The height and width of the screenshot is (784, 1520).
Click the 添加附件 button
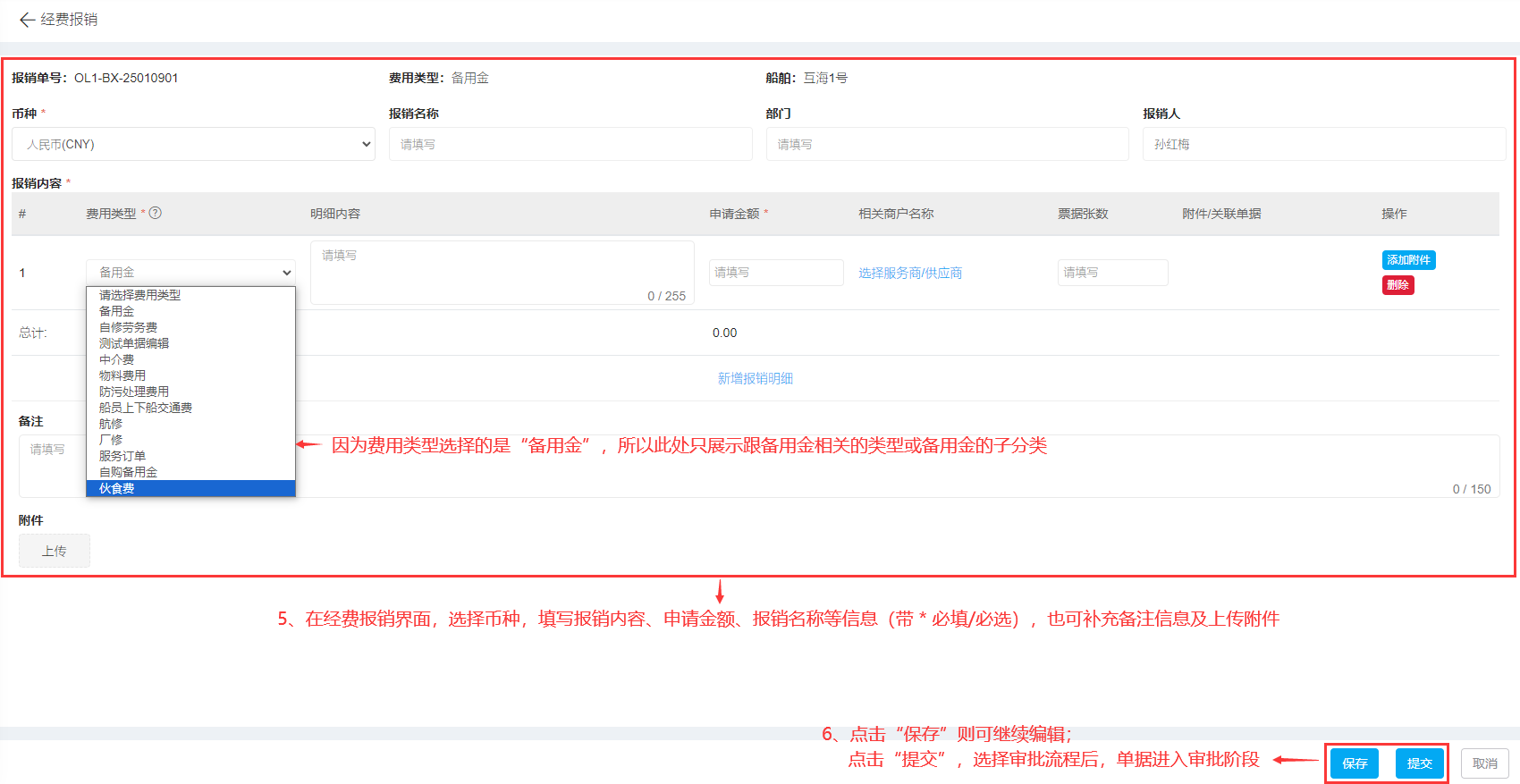pyautogui.click(x=1409, y=260)
